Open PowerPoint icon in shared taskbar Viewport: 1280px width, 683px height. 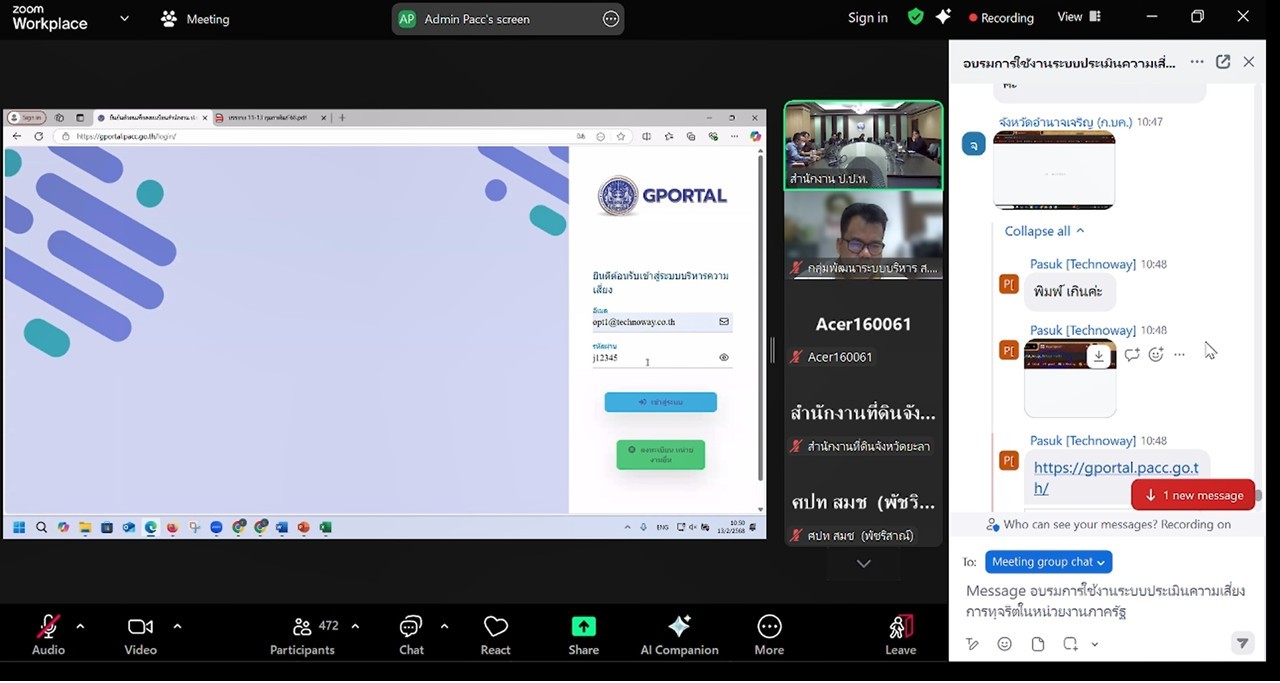[303, 527]
